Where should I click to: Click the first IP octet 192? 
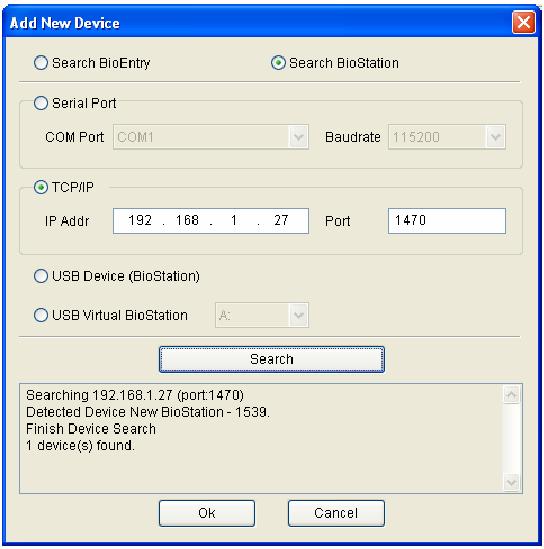tap(140, 220)
